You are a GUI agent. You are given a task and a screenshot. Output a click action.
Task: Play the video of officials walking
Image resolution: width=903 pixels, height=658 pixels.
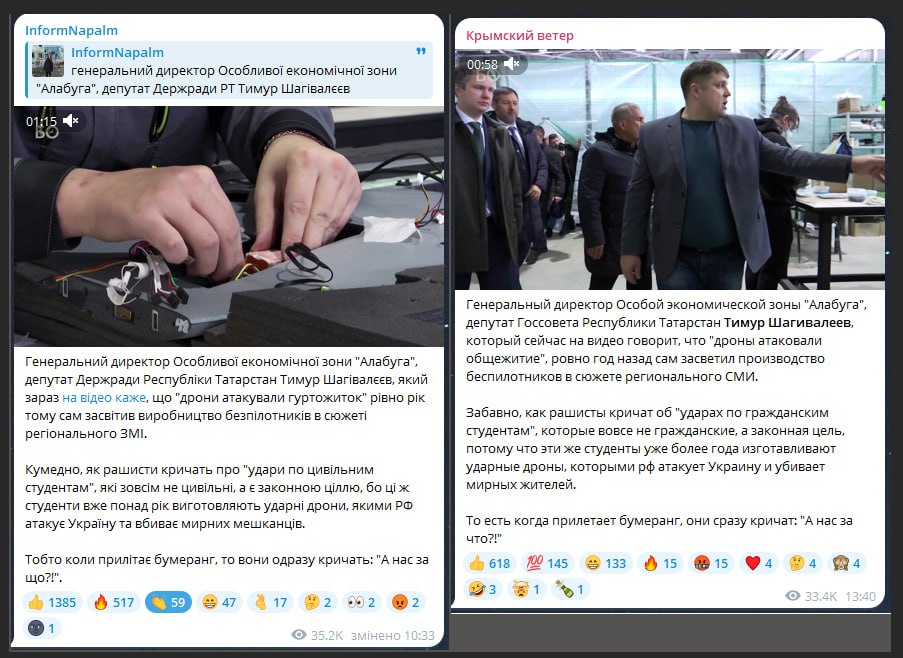click(x=670, y=169)
